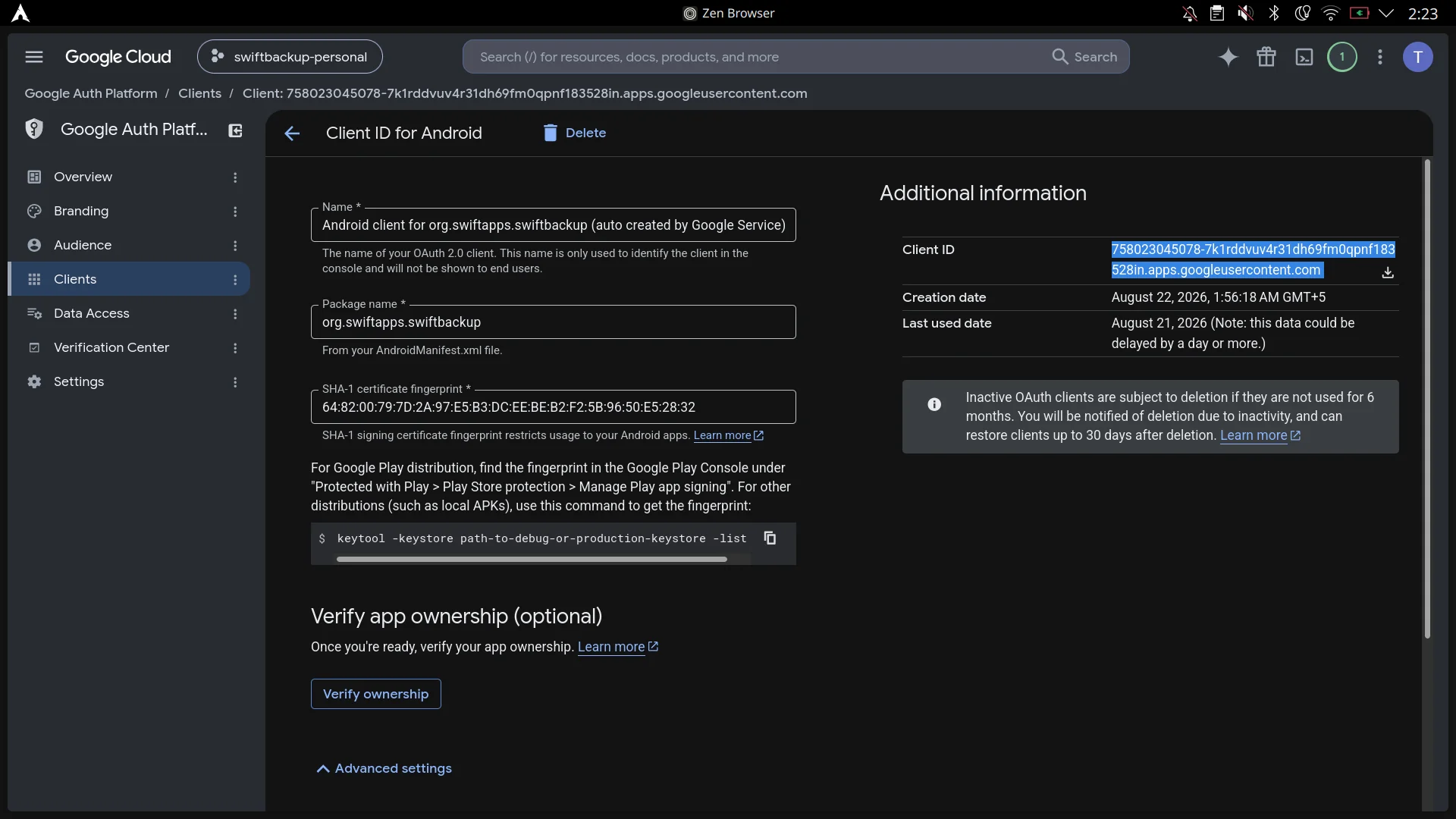Screen dimensions: 1456x819
Task: Click the Name input field
Action: click(554, 225)
